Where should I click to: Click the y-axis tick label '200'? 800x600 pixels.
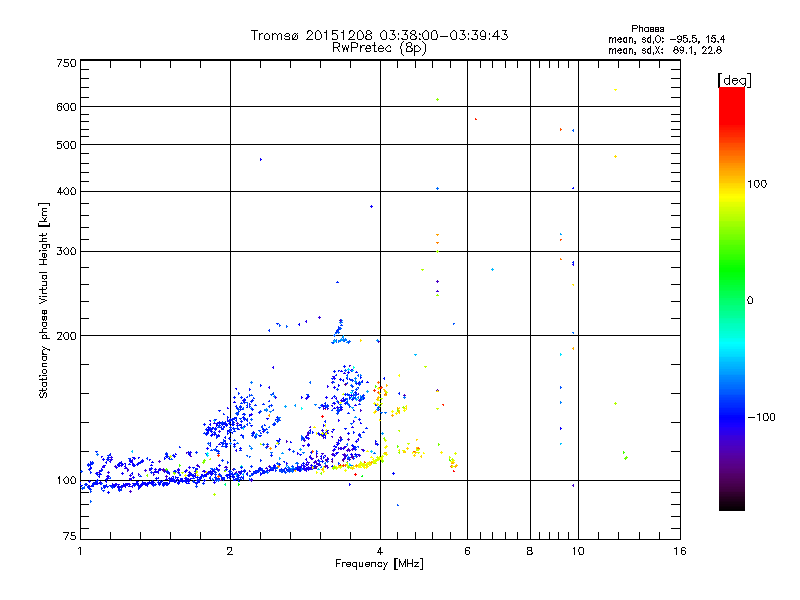66,336
